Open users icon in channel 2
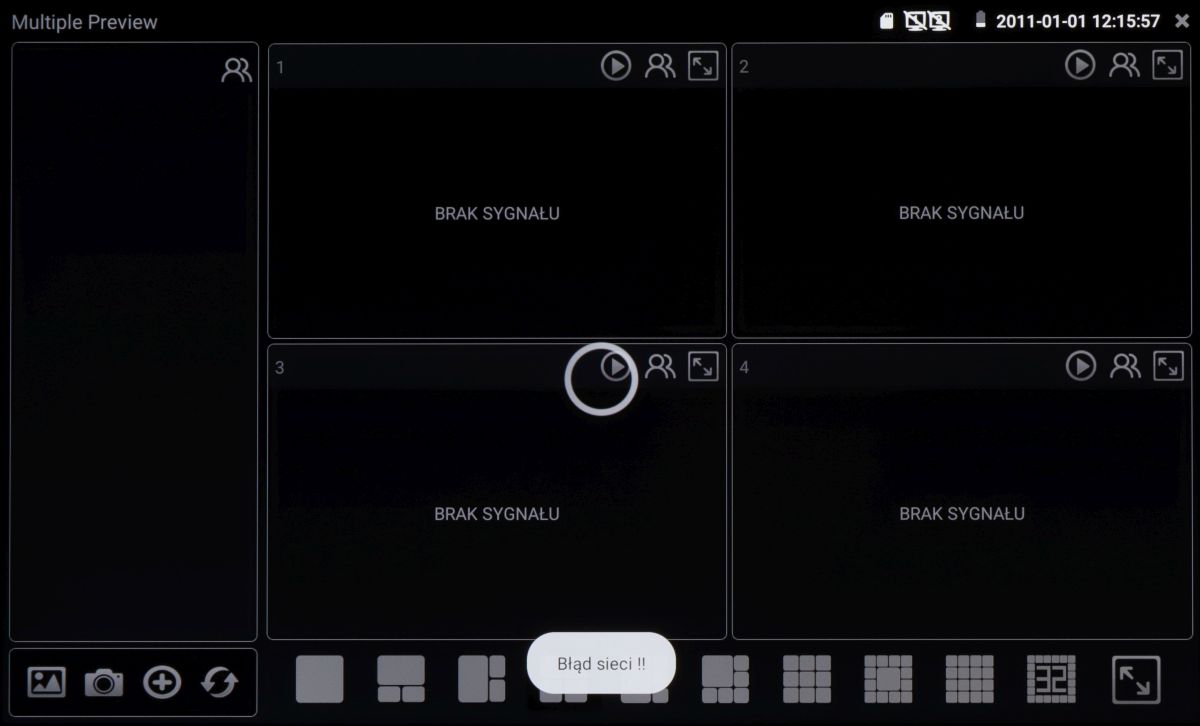The height and width of the screenshot is (726, 1200). pos(1124,66)
